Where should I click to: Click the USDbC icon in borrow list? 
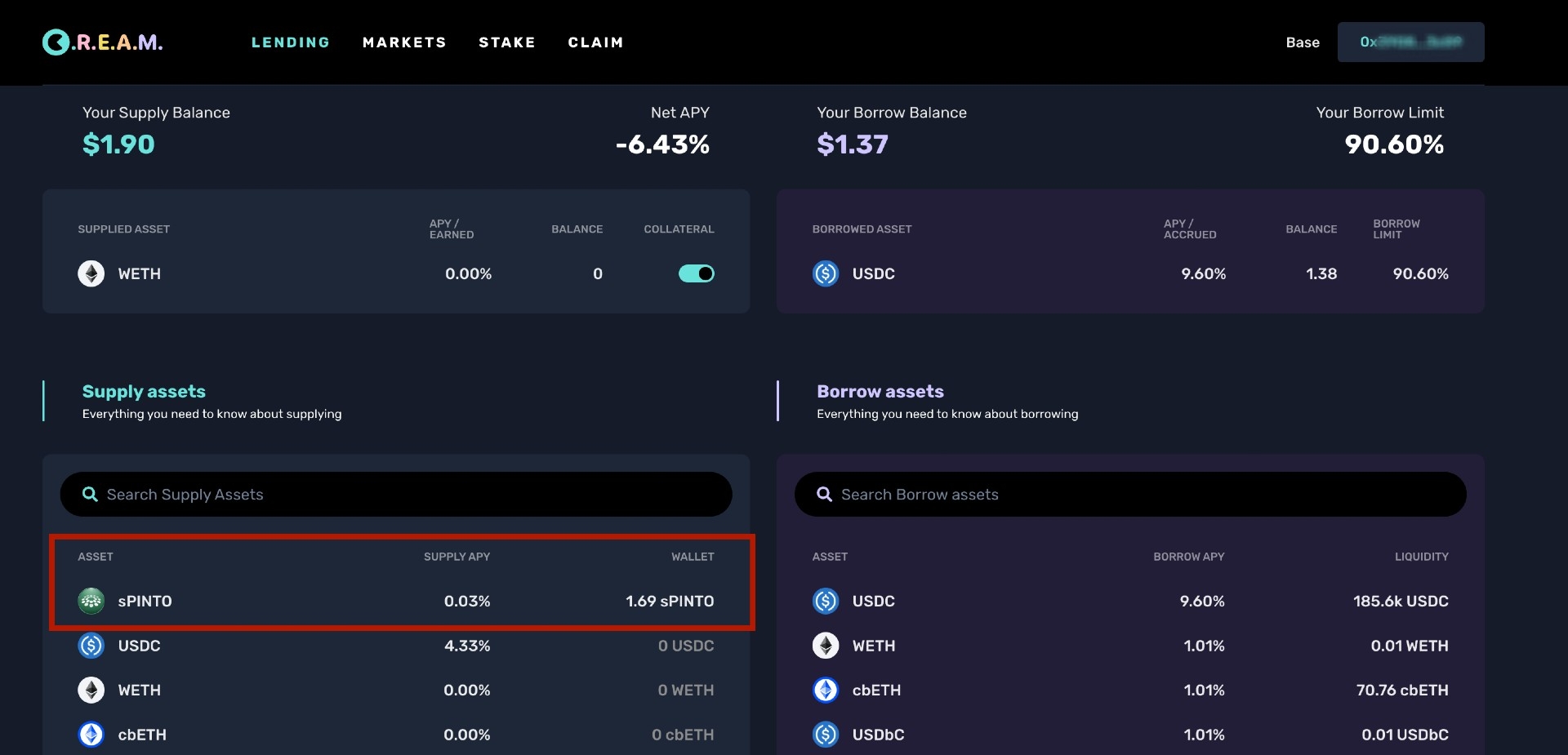826,735
